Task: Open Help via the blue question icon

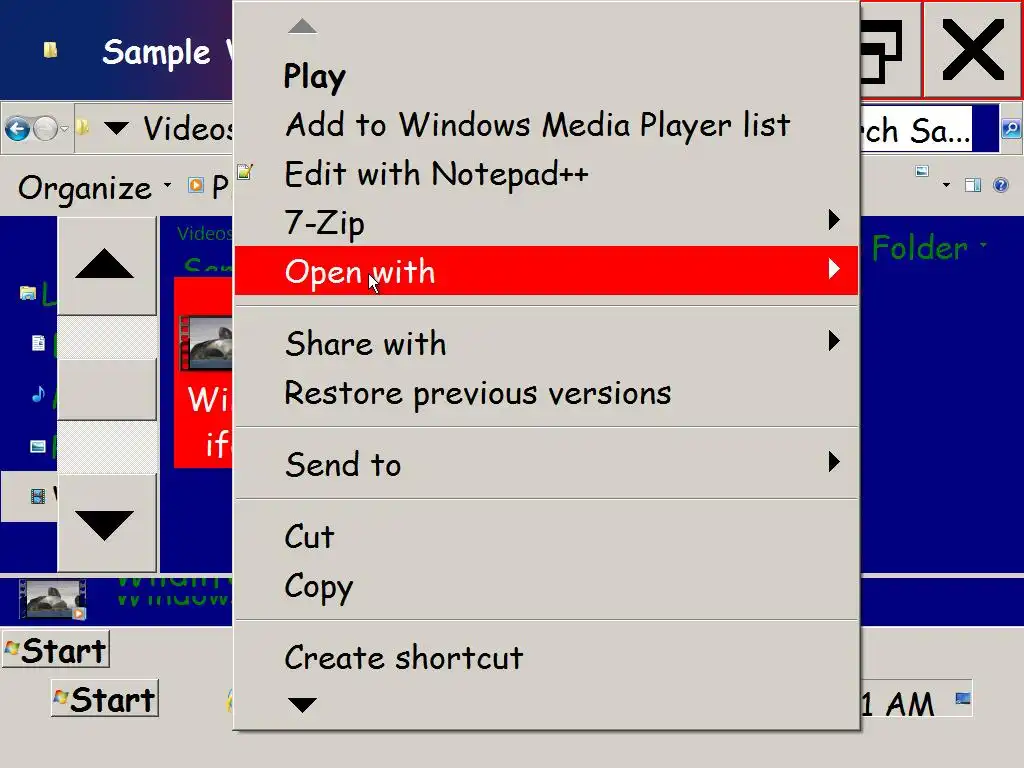Action: click(x=1000, y=185)
